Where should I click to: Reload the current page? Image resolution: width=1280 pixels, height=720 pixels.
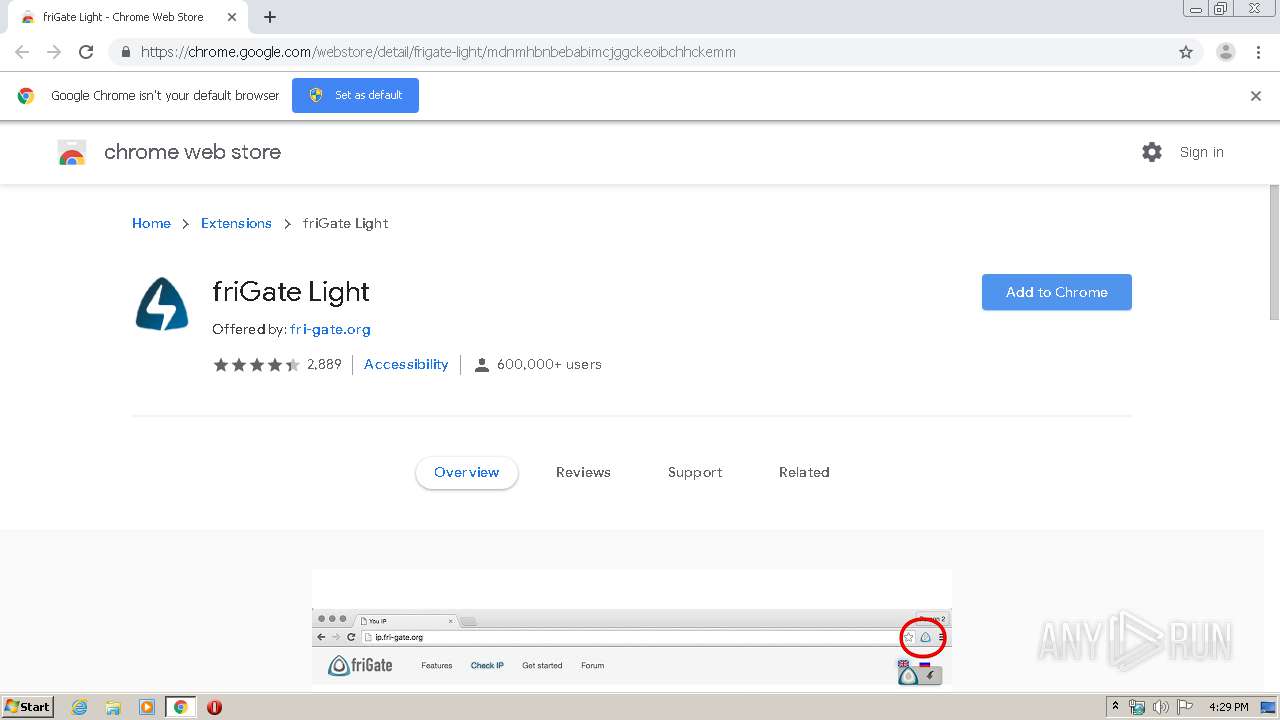pos(86,52)
